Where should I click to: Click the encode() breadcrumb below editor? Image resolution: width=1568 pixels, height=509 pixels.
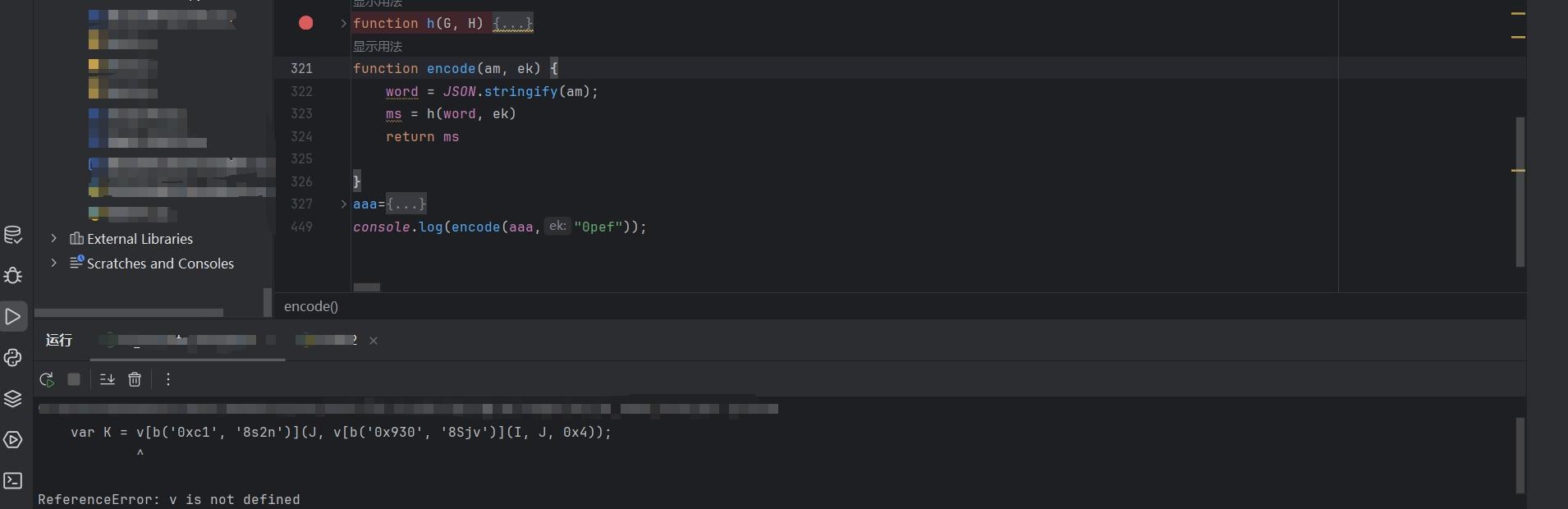[x=311, y=306]
